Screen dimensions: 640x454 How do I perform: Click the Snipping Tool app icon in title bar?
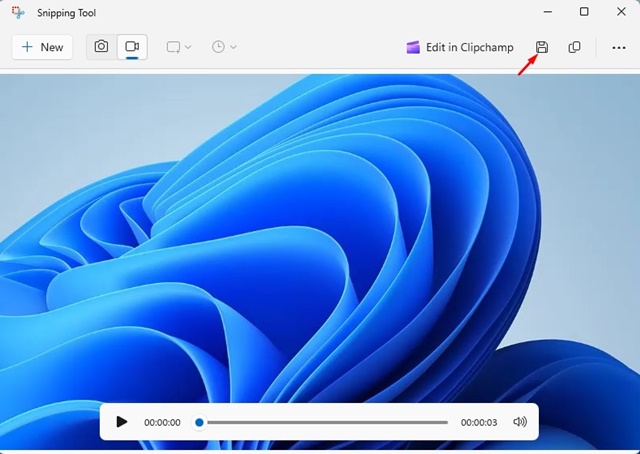[19, 13]
